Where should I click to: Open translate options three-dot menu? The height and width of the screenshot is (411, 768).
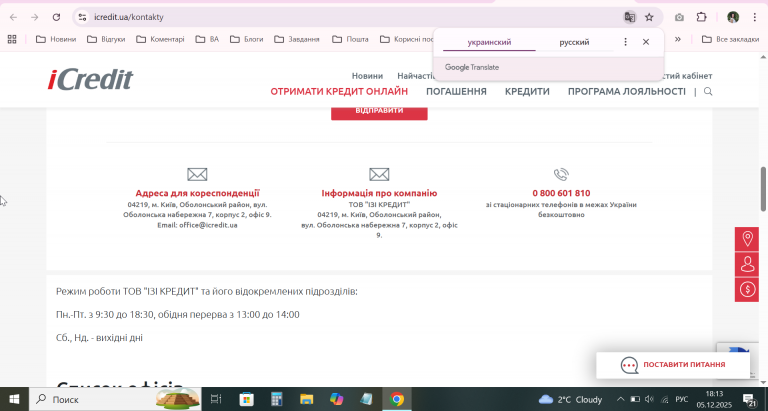(625, 42)
